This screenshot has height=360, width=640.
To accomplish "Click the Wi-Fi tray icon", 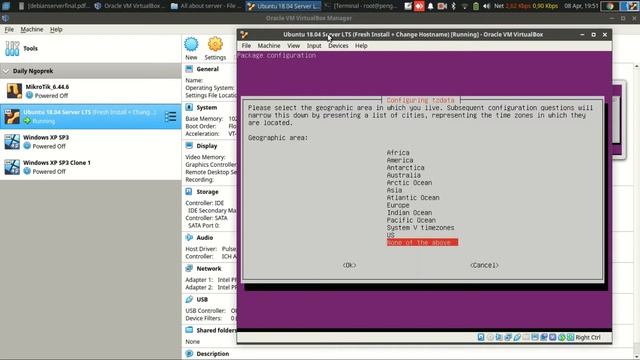I will [x=464, y=6].
